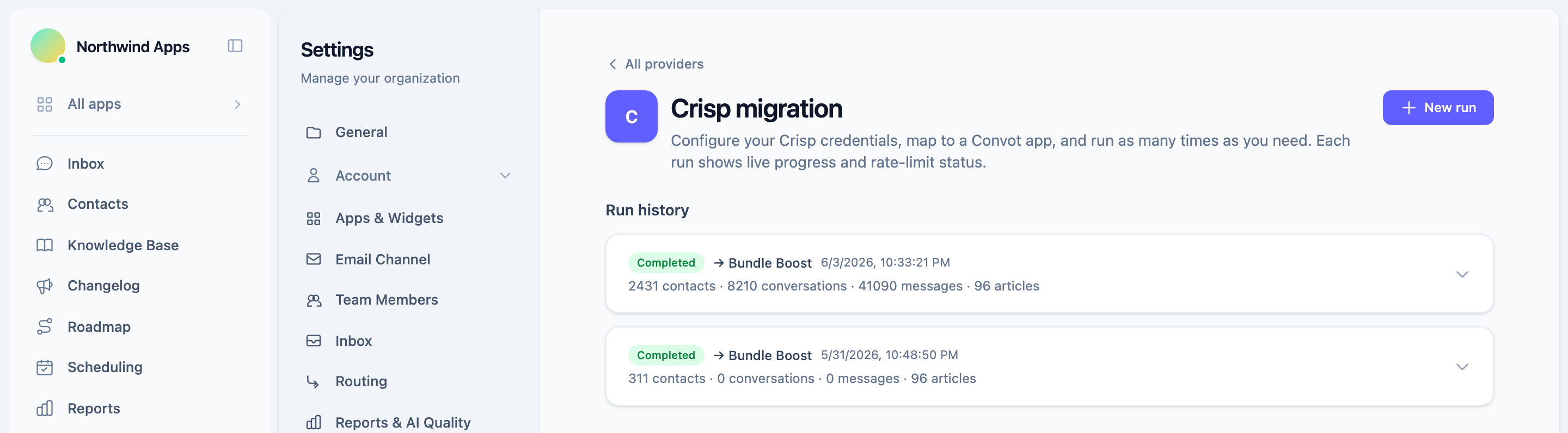Click the Knowledge Base book icon
The width and height of the screenshot is (1568, 433).
(45, 245)
